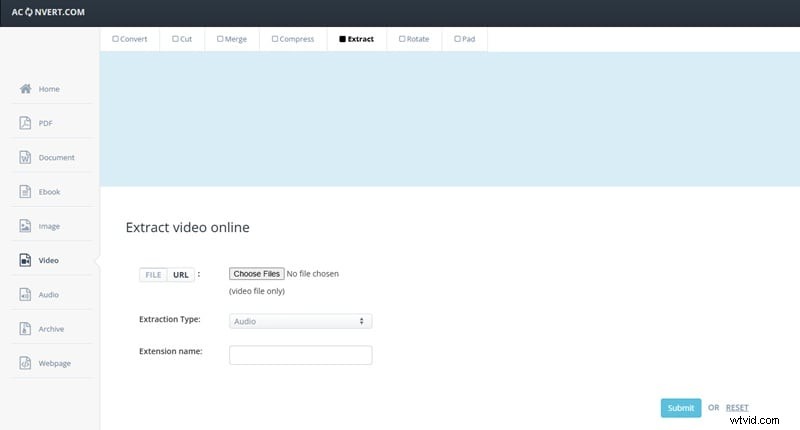Click the blue Submit button
800x430 pixels.
pyautogui.click(x=680, y=408)
